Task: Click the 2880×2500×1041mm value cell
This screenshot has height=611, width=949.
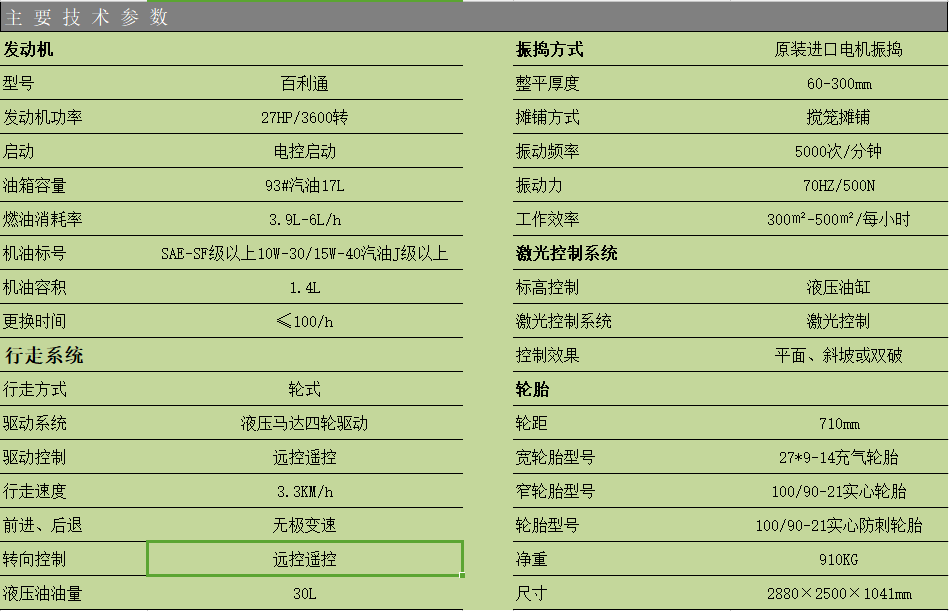Action: tap(839, 593)
